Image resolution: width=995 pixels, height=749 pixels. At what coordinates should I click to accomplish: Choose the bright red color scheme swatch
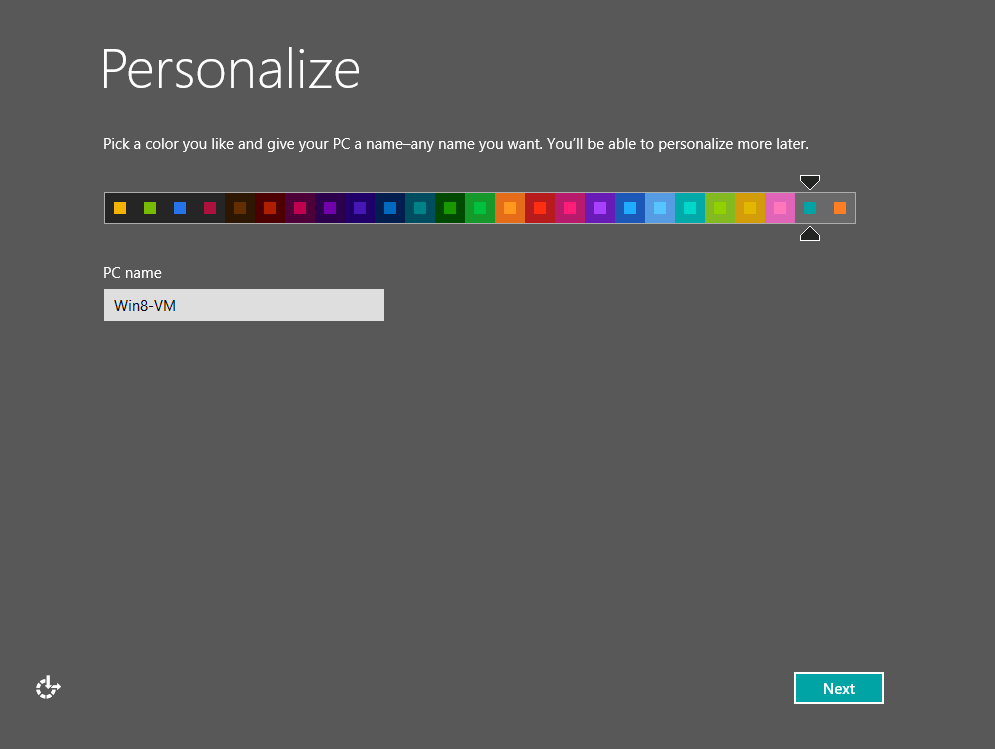(540, 208)
